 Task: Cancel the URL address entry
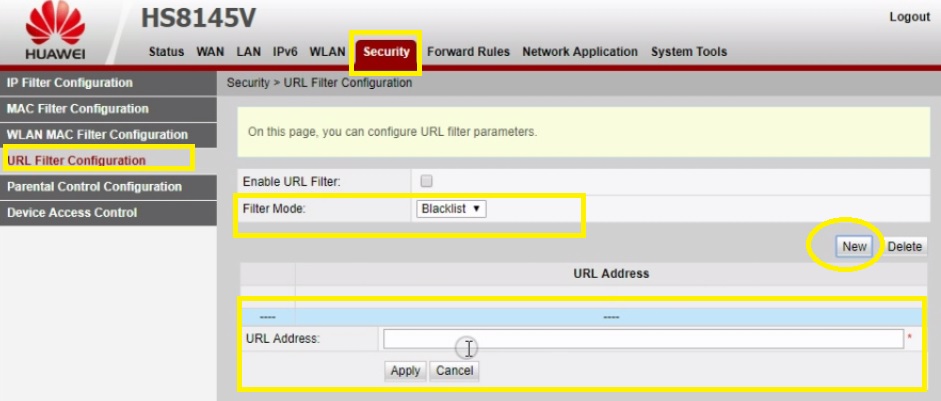[454, 370]
